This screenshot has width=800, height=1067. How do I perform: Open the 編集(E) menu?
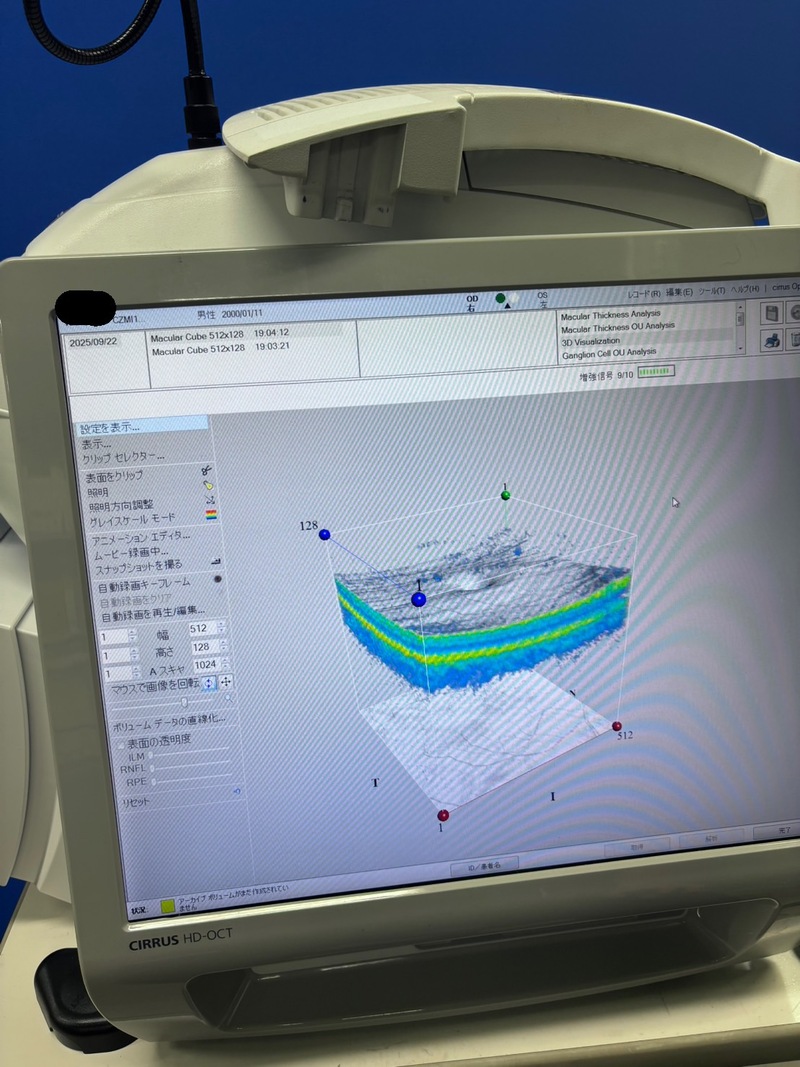[678, 292]
